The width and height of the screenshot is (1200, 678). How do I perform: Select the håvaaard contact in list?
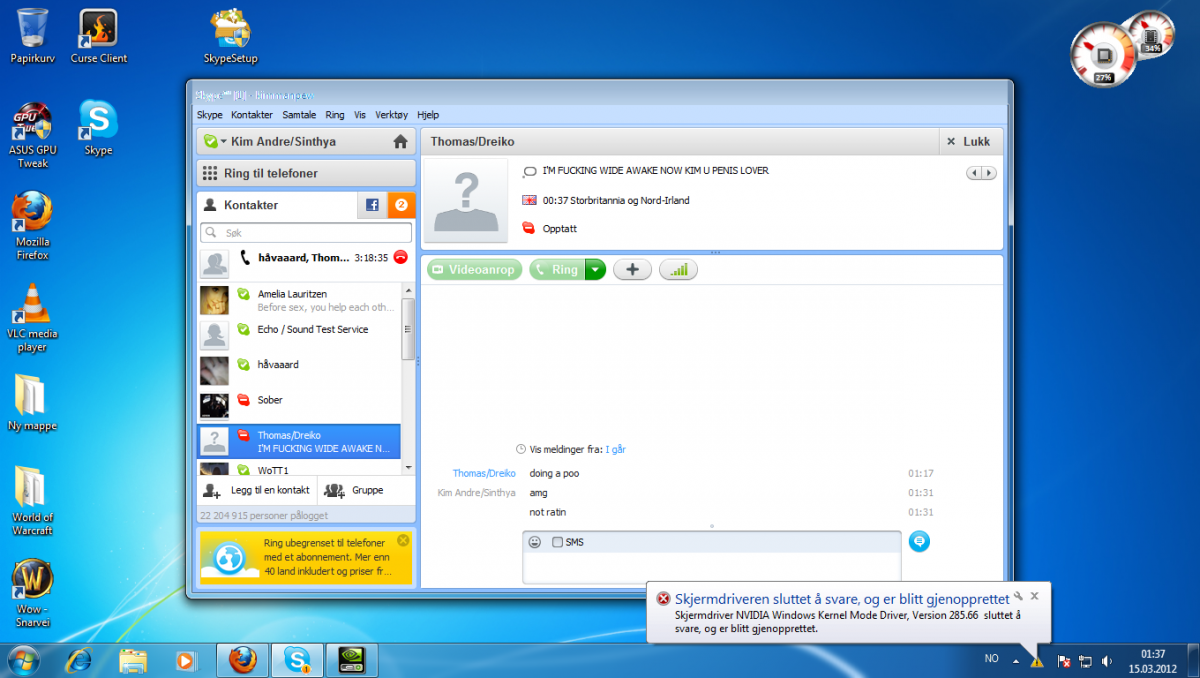tap(298, 370)
